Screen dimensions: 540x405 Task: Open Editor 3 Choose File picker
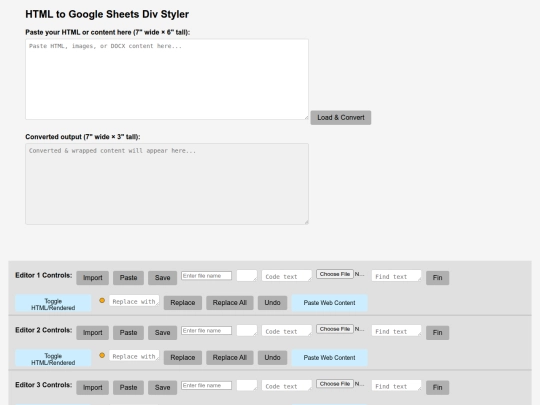coord(335,384)
